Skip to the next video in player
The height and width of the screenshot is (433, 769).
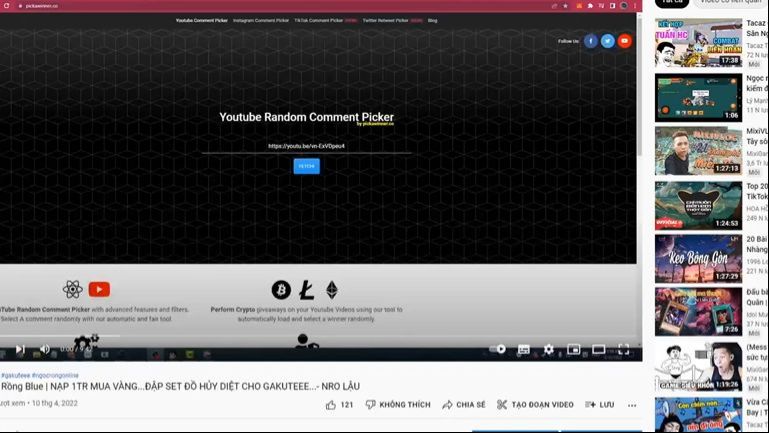20,349
